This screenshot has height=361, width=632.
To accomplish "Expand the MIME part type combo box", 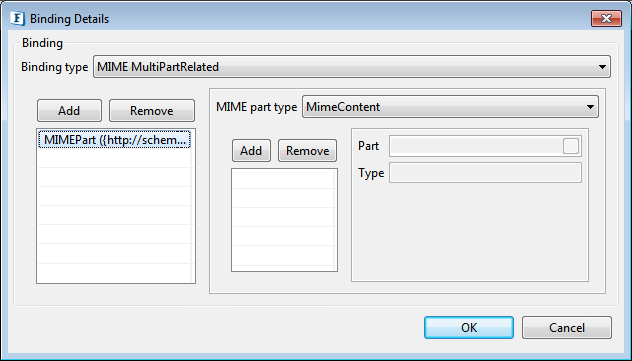I will click(450, 107).
